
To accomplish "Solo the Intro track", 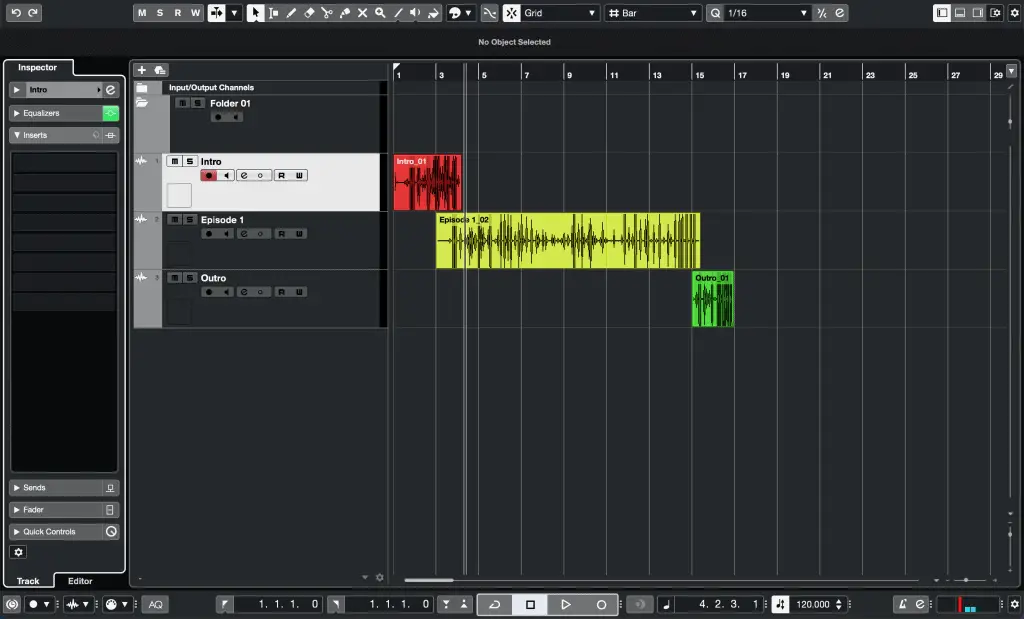I will [x=189, y=161].
